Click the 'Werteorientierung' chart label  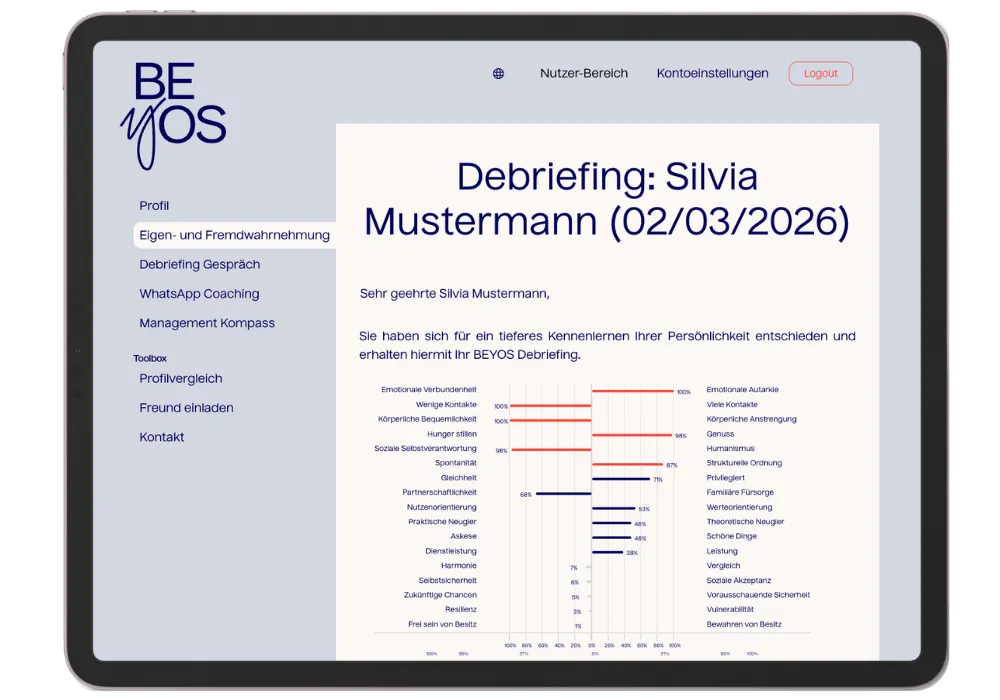pos(739,507)
